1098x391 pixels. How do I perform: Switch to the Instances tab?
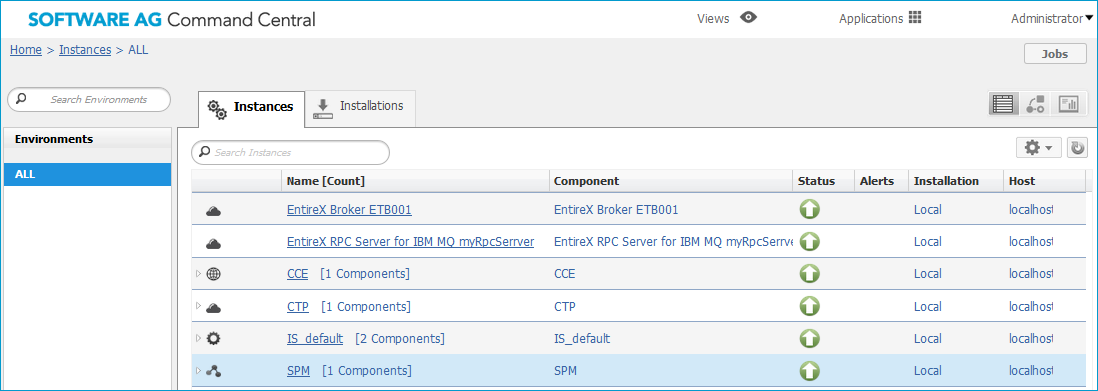click(x=252, y=109)
